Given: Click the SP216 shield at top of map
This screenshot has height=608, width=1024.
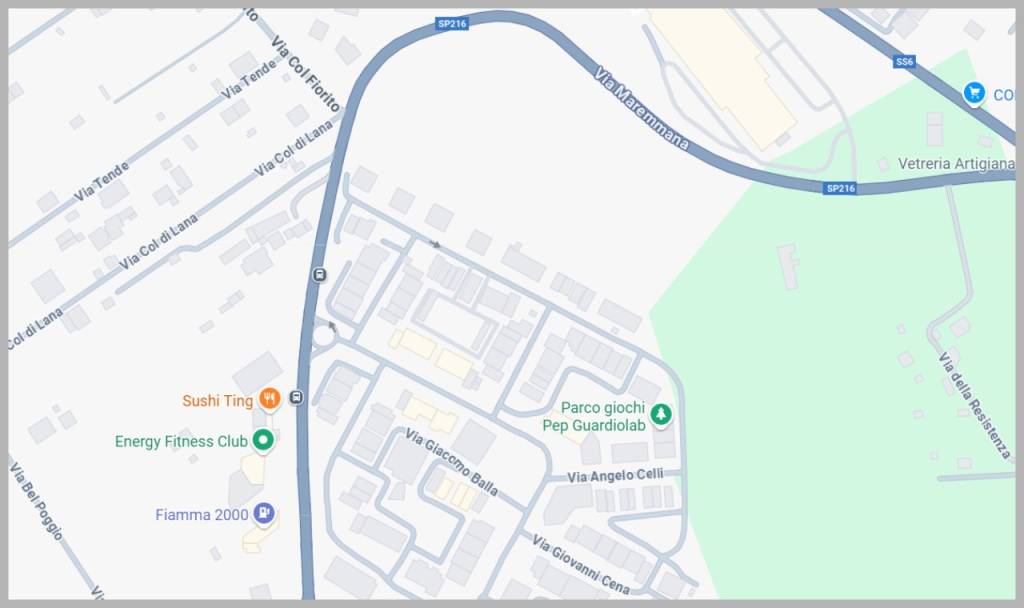Looking at the screenshot, I should point(452,24).
